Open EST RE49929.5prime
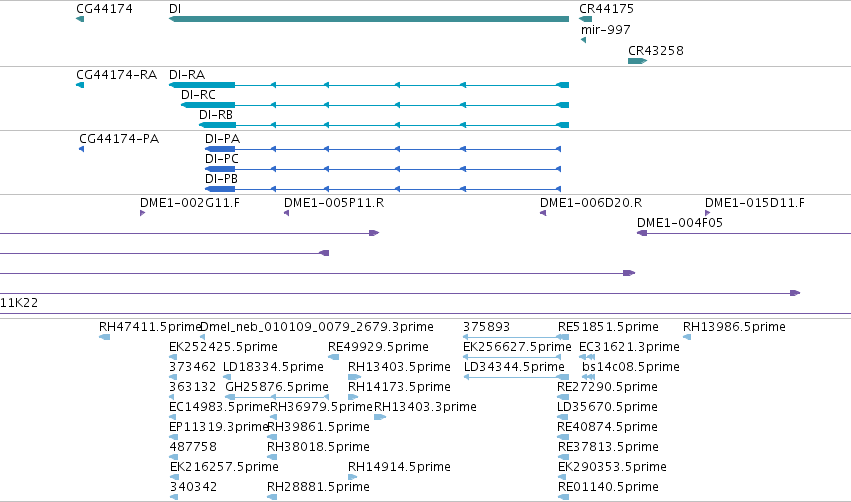 click(x=378, y=347)
